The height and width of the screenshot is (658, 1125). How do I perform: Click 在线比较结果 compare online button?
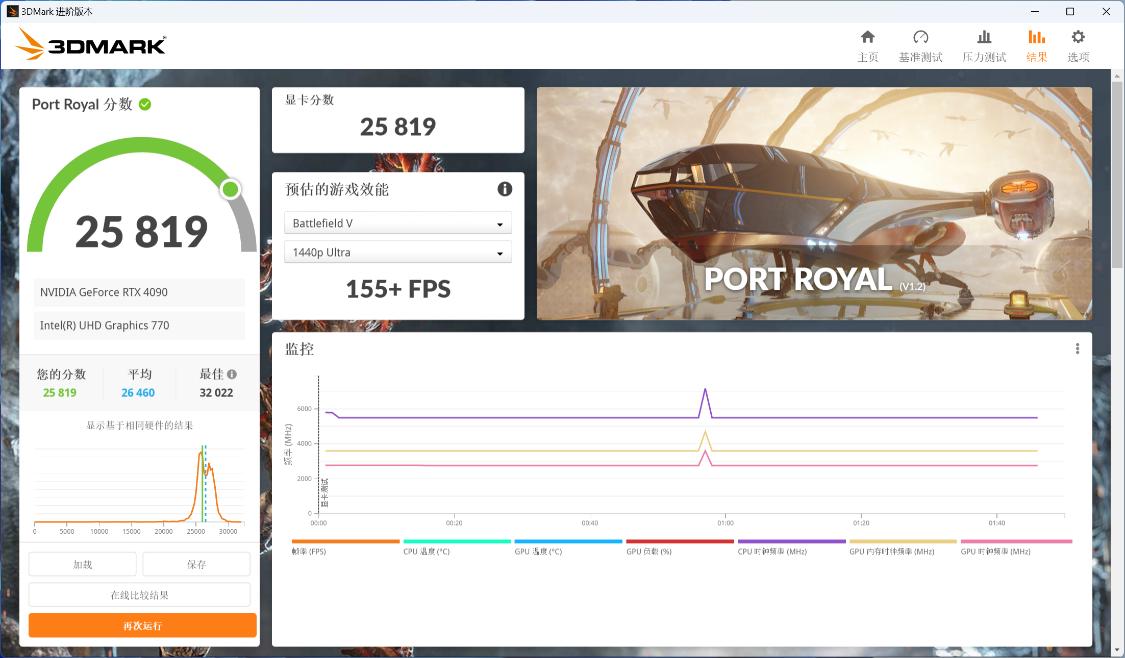(x=139, y=595)
